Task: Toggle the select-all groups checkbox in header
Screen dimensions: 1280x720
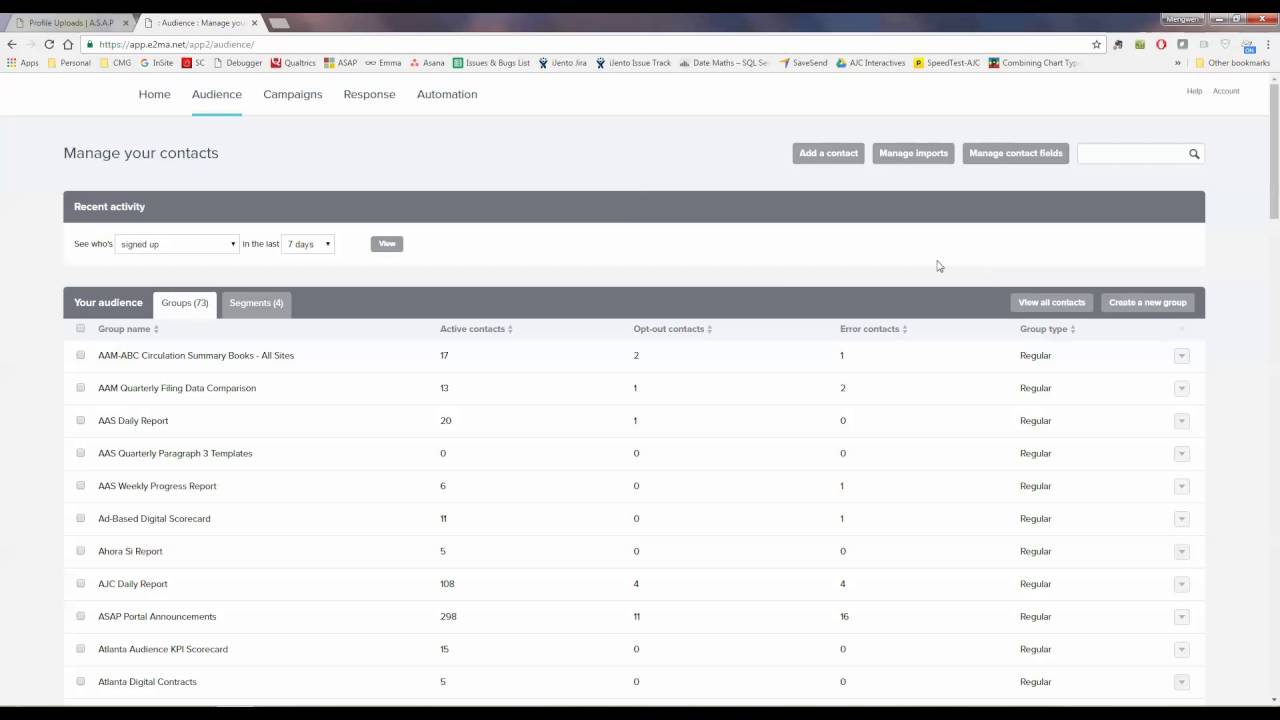Action: point(81,328)
